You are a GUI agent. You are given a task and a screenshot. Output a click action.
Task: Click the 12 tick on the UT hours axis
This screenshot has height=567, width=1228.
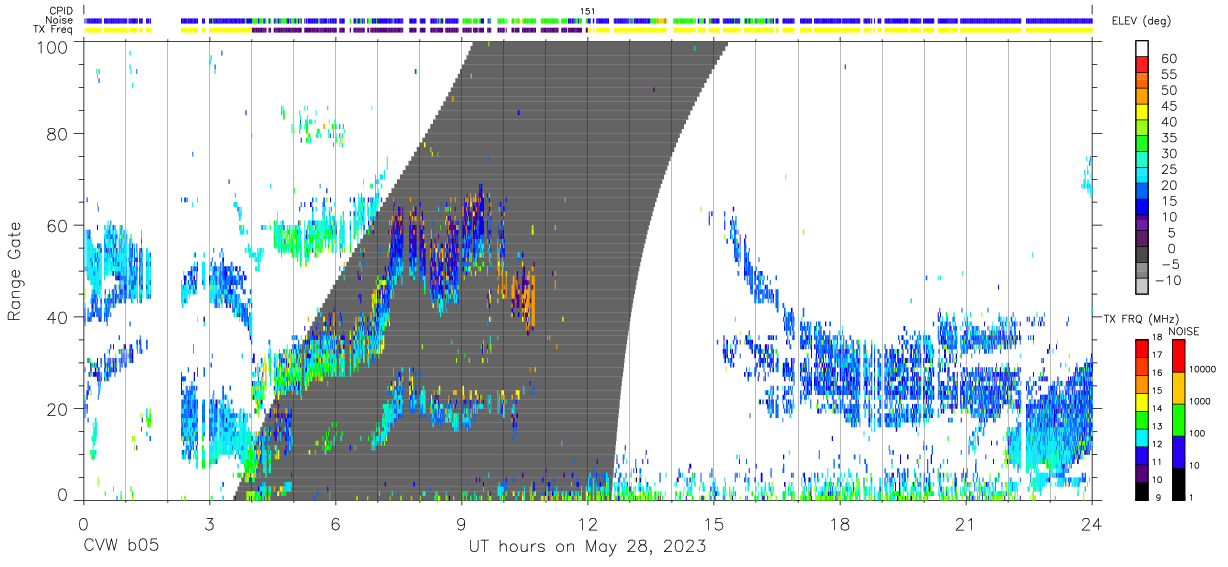588,524
